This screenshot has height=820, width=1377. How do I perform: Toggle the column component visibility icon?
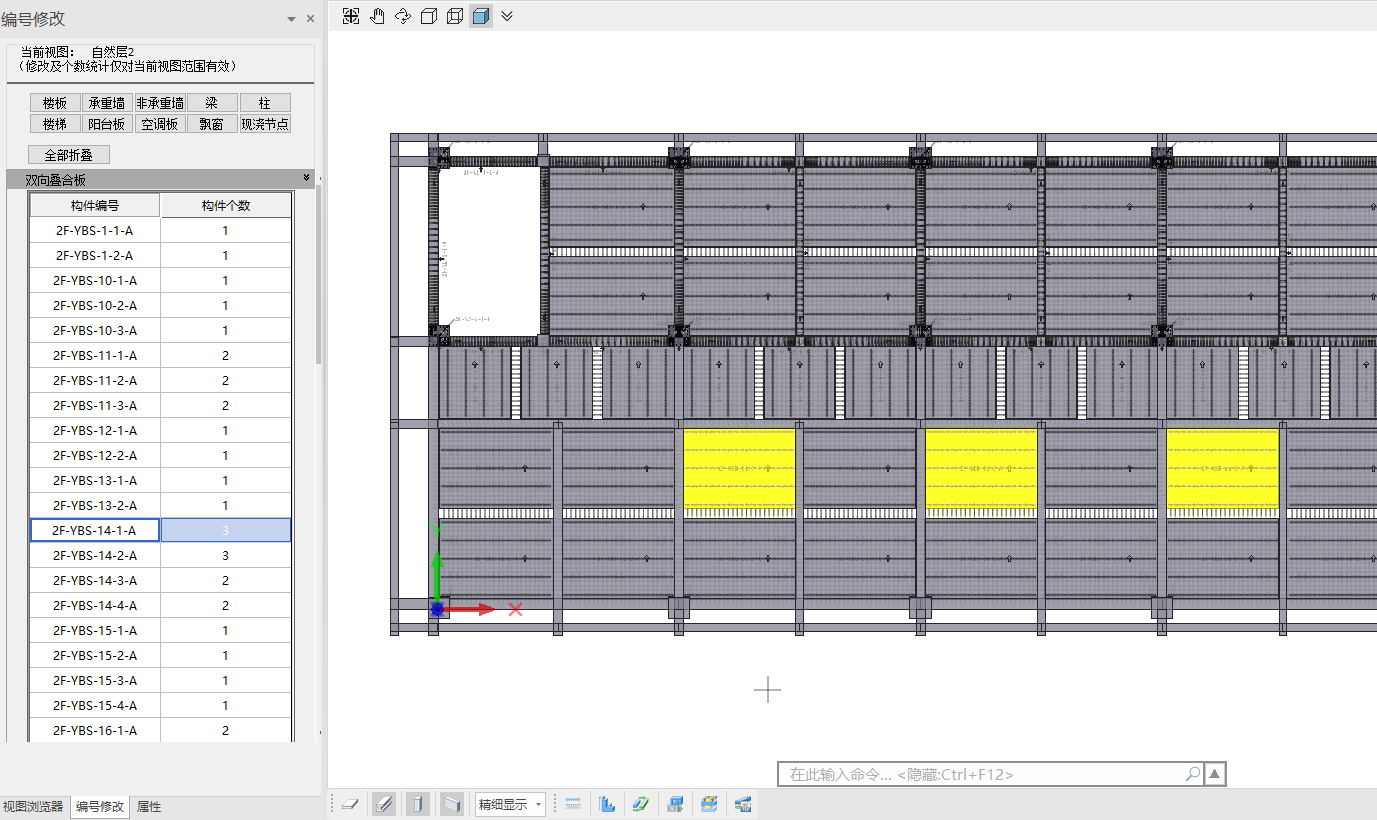pos(418,804)
